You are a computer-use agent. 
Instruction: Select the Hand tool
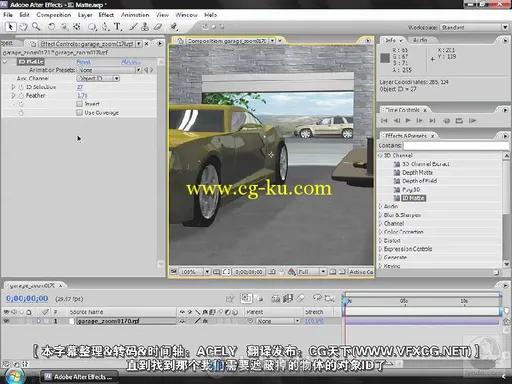coord(23,27)
